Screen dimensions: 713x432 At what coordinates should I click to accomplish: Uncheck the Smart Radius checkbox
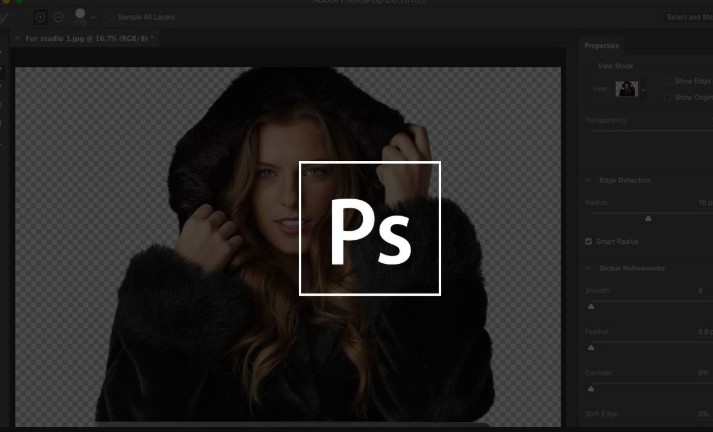(588, 241)
